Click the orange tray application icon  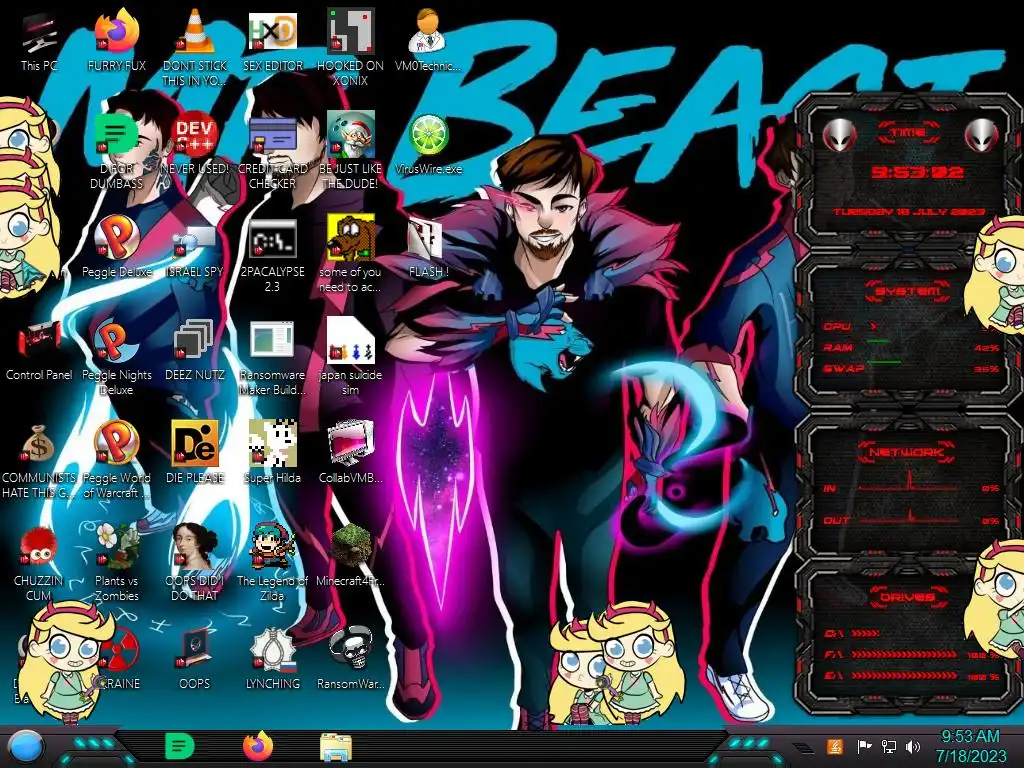coord(835,746)
